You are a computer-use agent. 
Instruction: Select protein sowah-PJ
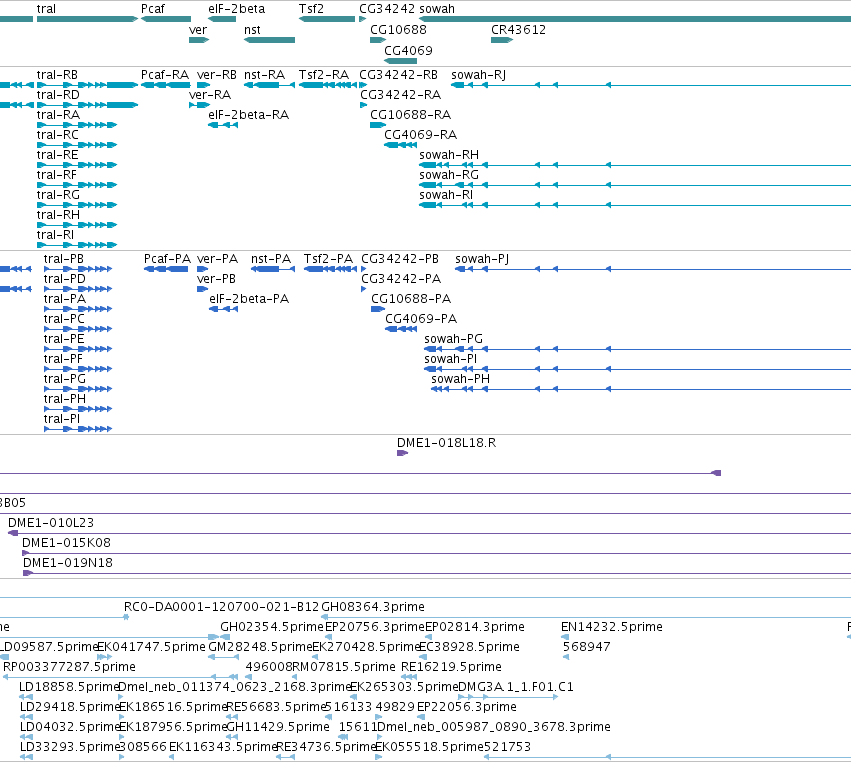point(482,259)
